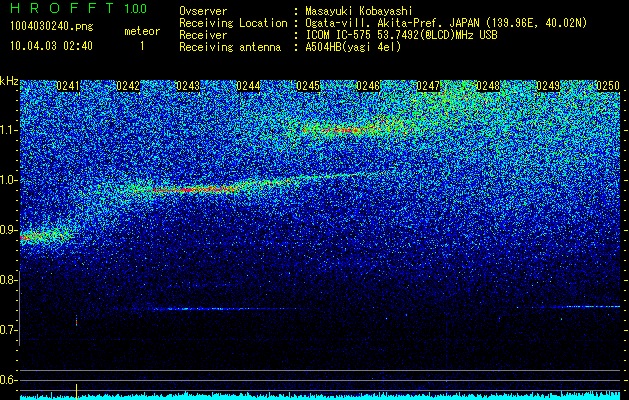Click the red signal trace near 1.1 kHz
The image size is (629, 400).
click(349, 130)
